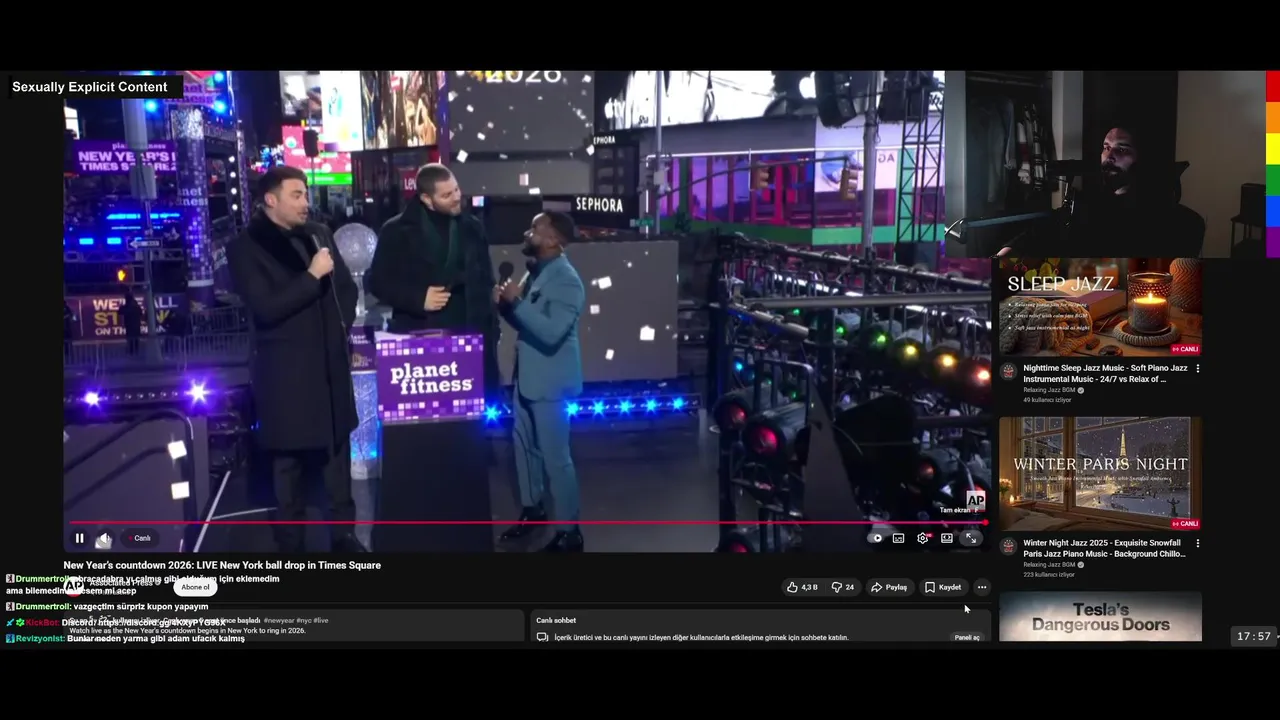Viewport: 1280px width, 720px height.
Task: Click the CANLI badge on Winter Paris thumbnail
Action: 1185,524
